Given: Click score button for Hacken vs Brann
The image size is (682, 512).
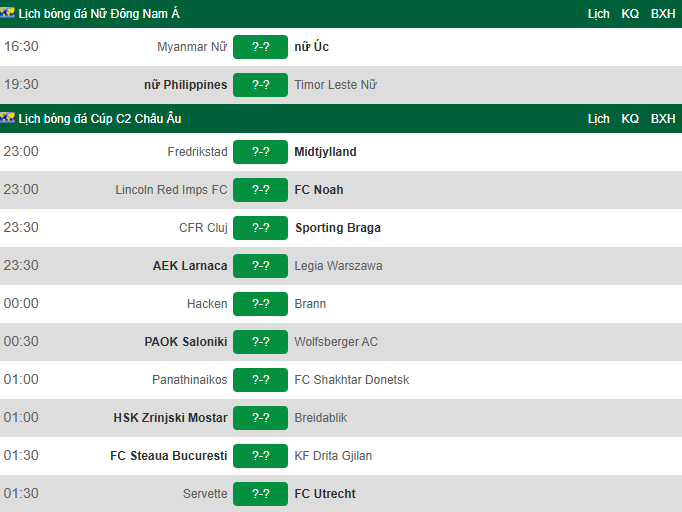Looking at the screenshot, I should click(x=261, y=304).
